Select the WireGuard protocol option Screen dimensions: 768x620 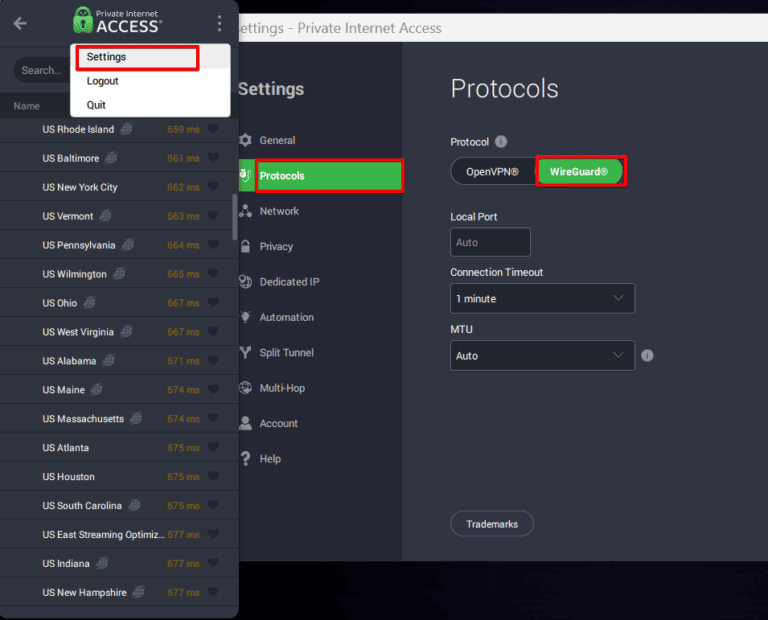coord(580,171)
